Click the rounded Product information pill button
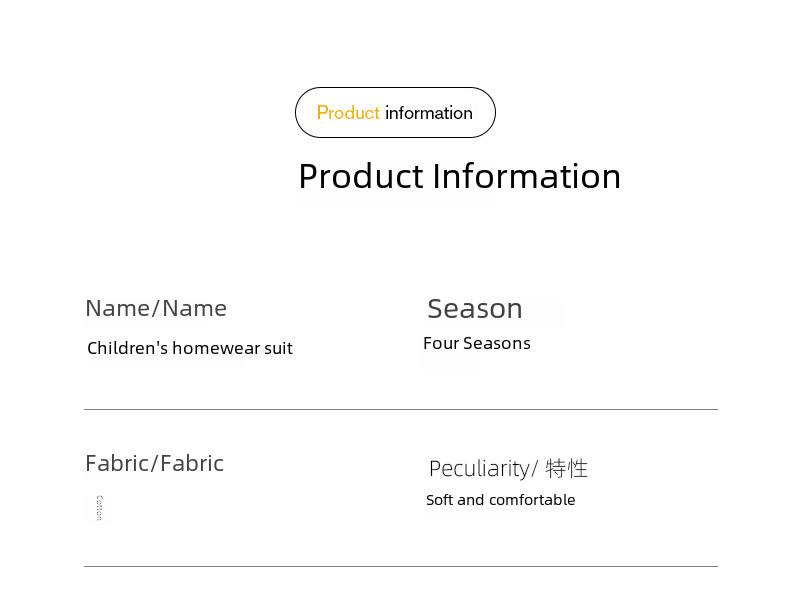790x595 pixels. (x=395, y=112)
